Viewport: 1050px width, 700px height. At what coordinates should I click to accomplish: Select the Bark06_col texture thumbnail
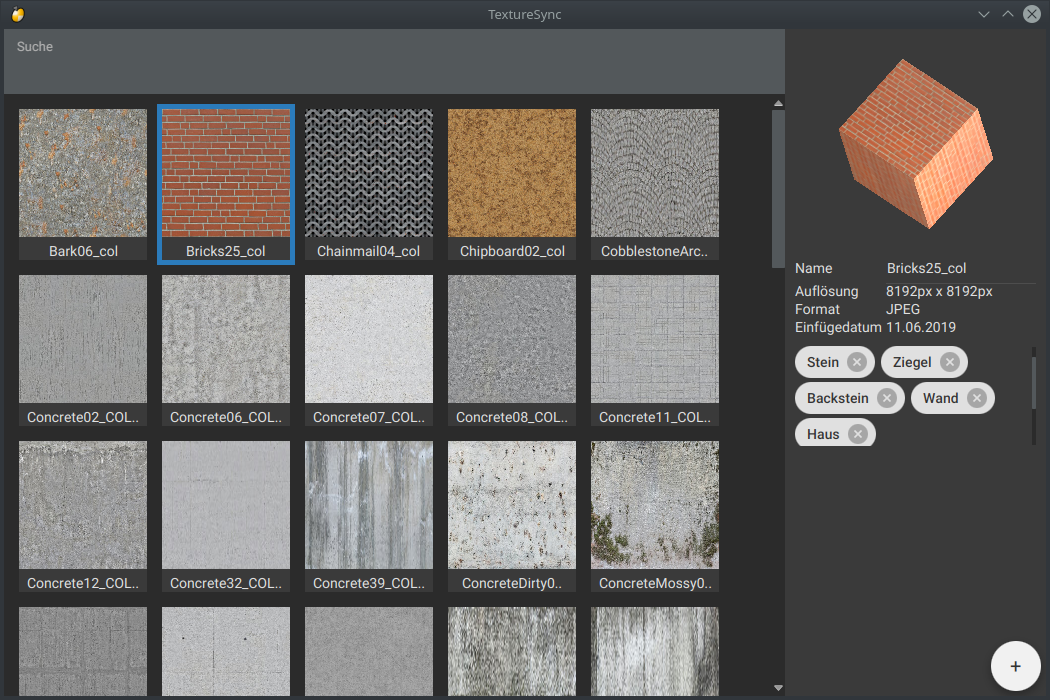[x=83, y=184]
